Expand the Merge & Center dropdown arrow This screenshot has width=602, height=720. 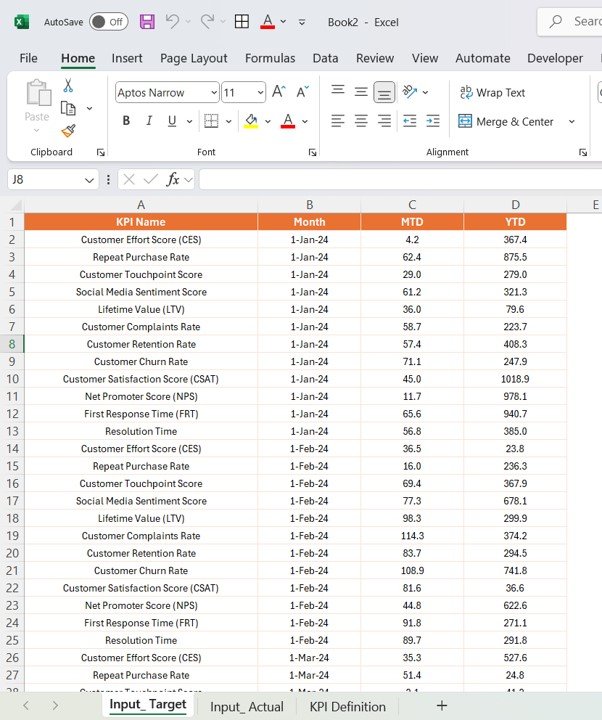[571, 122]
